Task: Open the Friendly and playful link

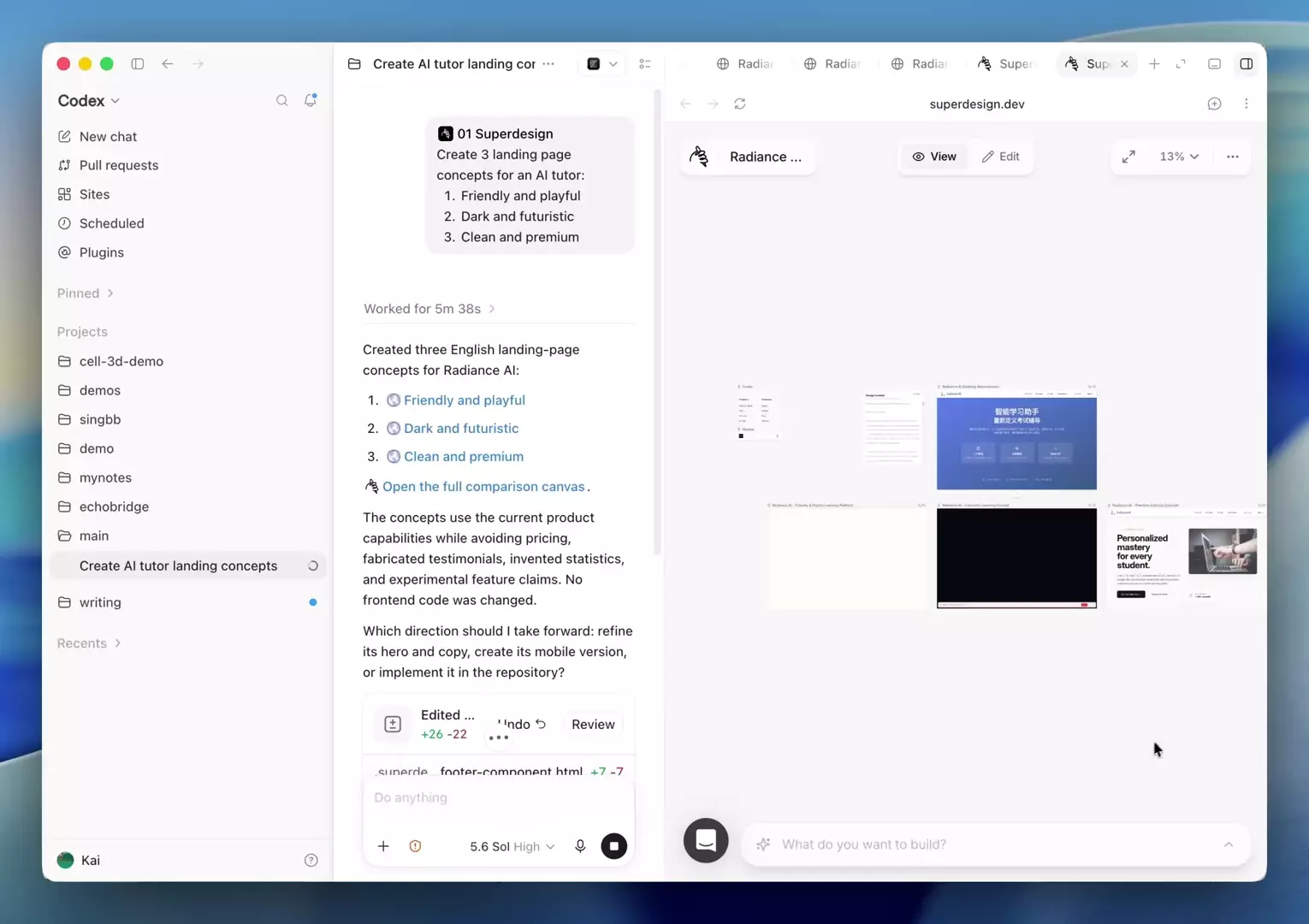Action: (464, 400)
